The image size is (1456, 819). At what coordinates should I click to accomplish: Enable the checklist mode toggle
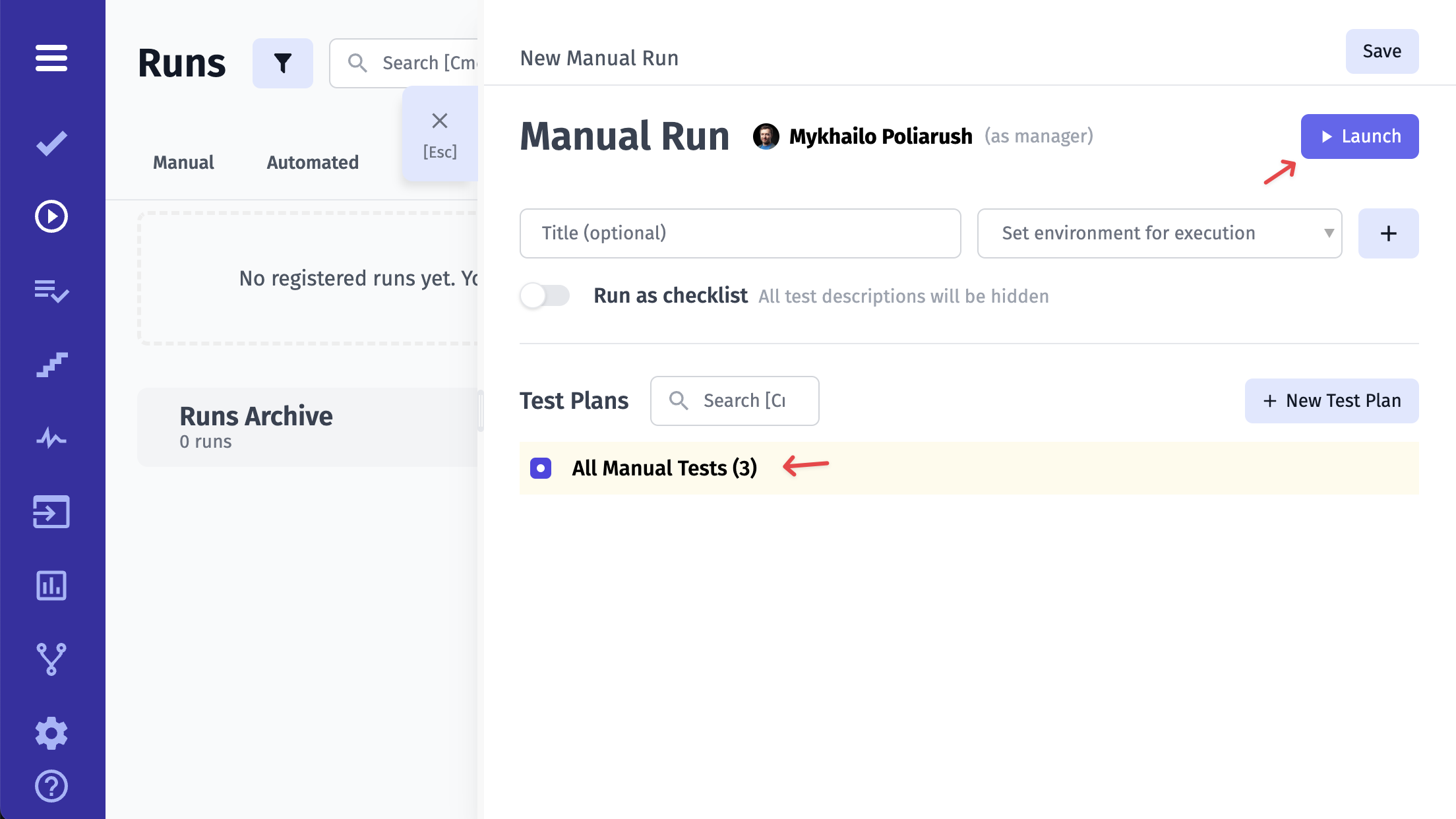pos(544,295)
